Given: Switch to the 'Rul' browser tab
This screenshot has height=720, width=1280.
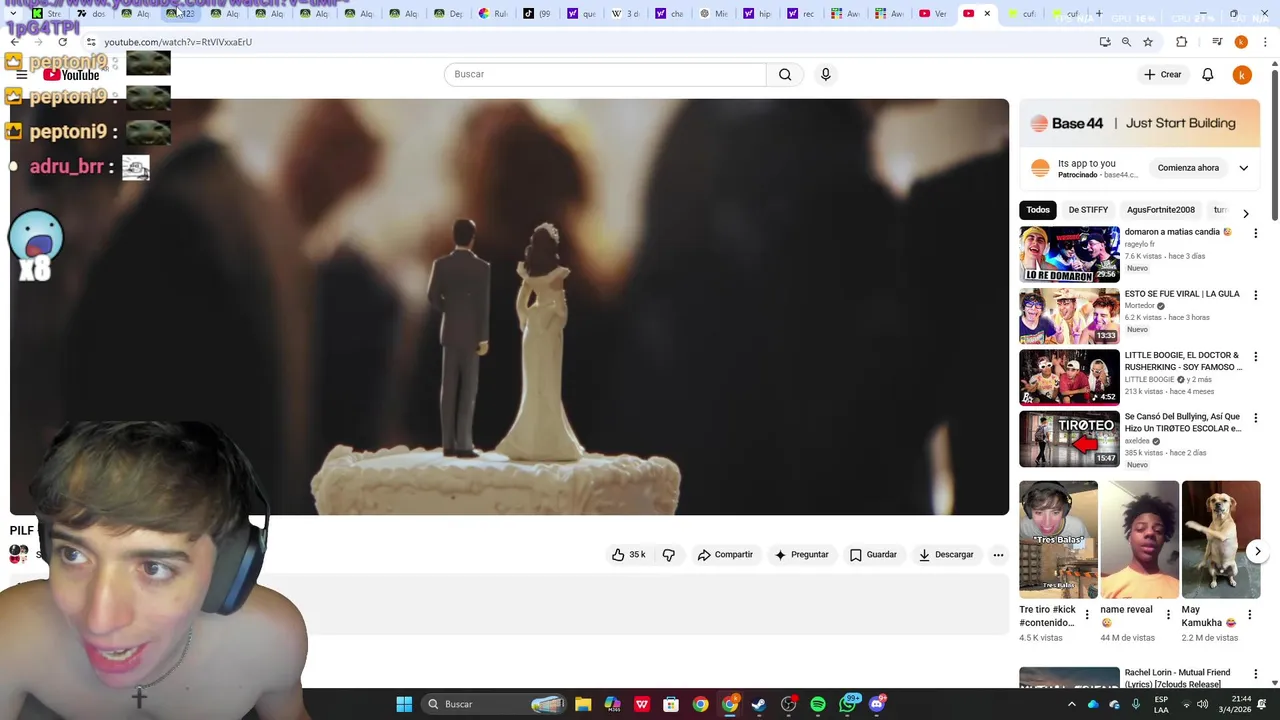Looking at the screenshot, I should [x=492, y=14].
